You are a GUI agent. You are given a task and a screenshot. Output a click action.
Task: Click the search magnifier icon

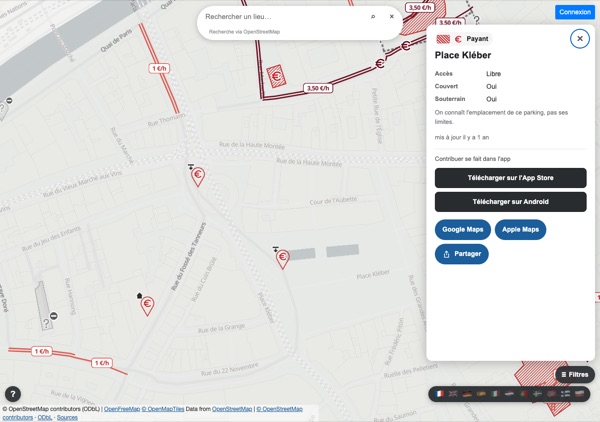point(373,16)
